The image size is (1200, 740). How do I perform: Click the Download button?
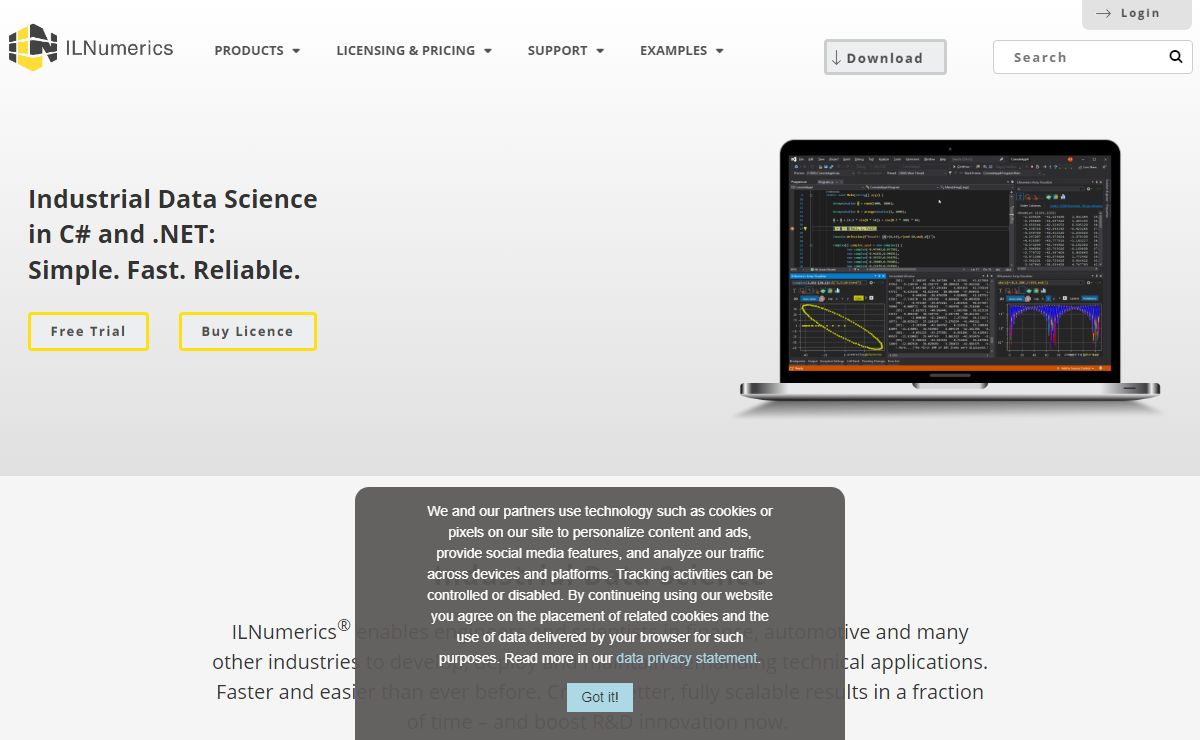pyautogui.click(x=885, y=57)
